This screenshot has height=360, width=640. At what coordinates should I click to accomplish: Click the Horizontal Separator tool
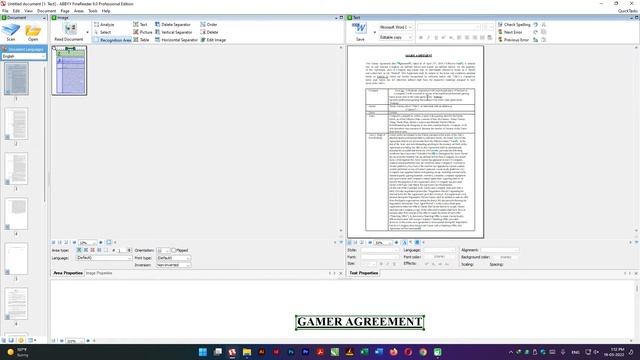176,40
